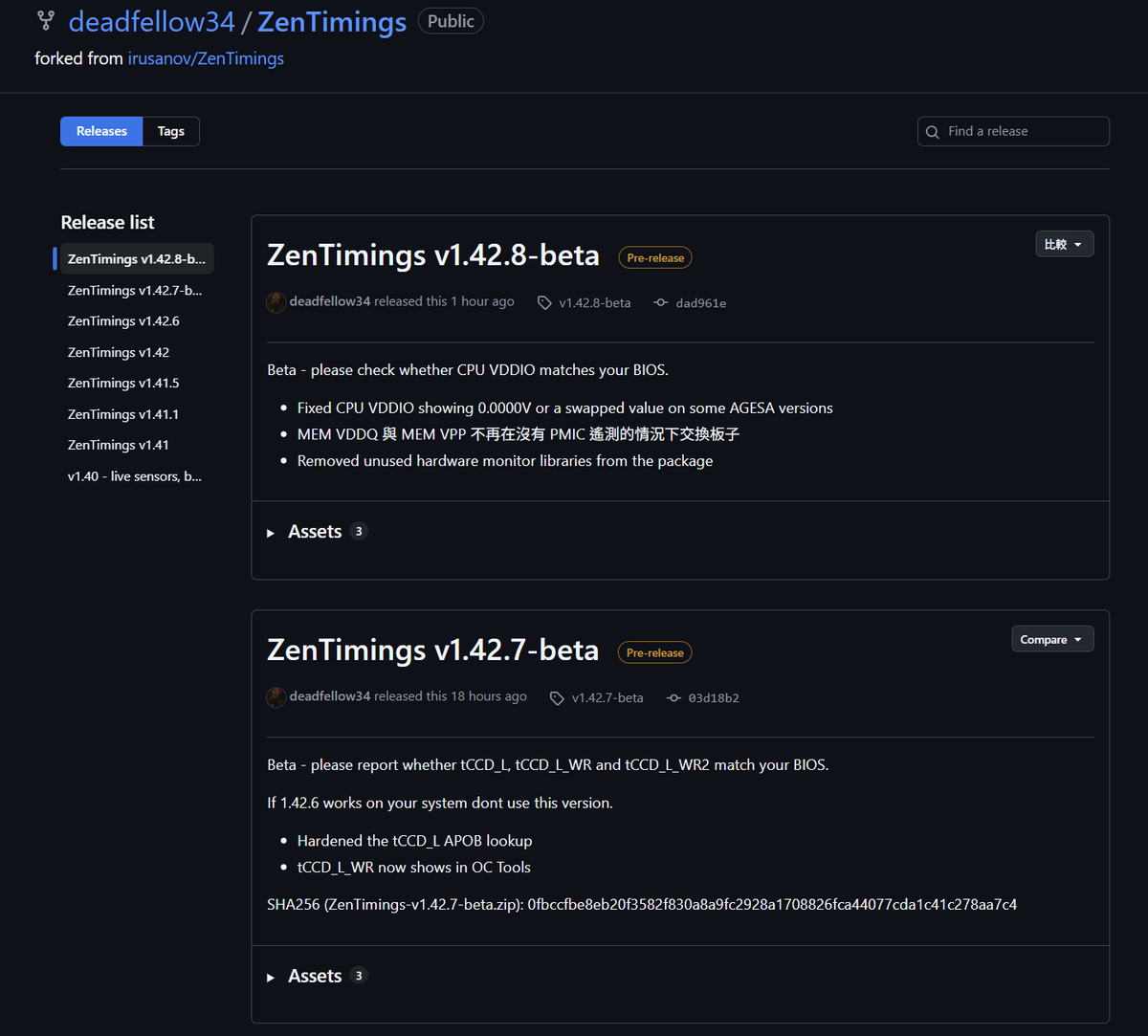Open the v1.42.8-beta tag link

point(595,302)
